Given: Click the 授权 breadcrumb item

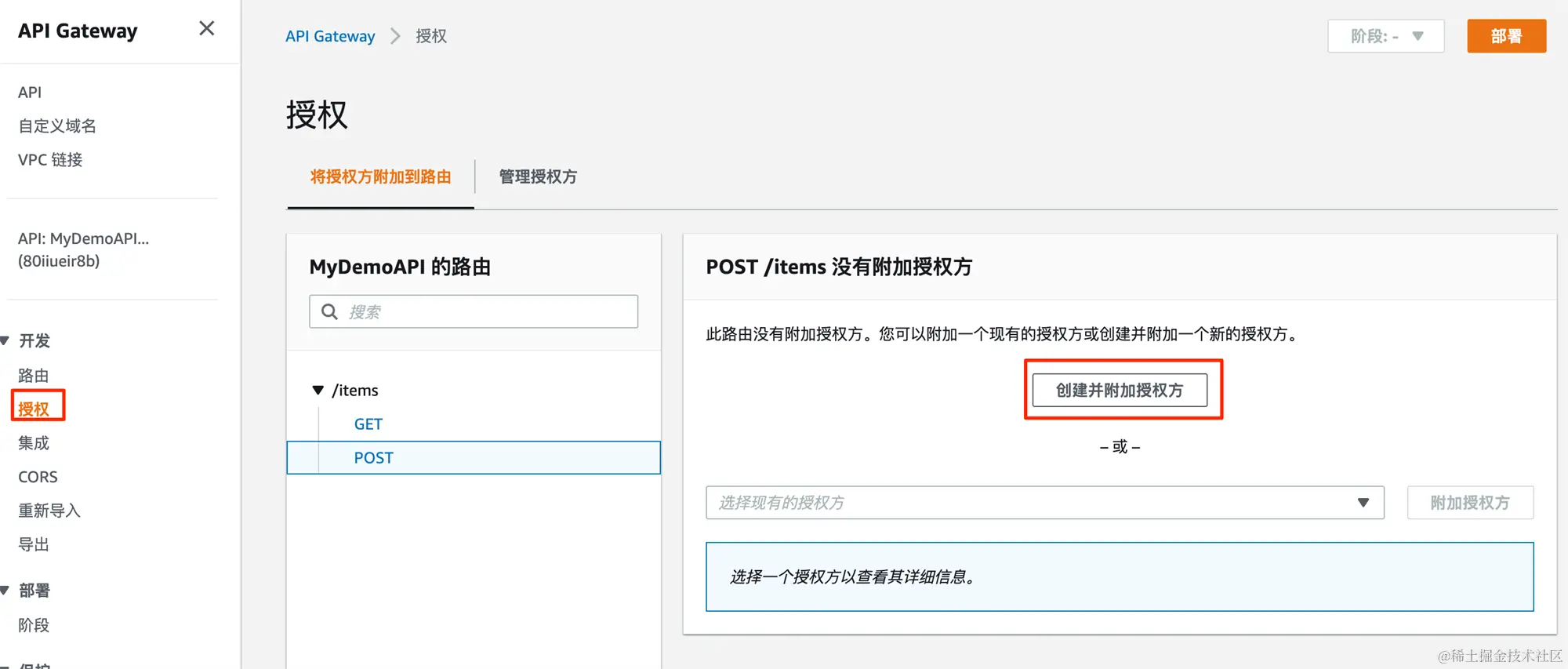Looking at the screenshot, I should [431, 36].
